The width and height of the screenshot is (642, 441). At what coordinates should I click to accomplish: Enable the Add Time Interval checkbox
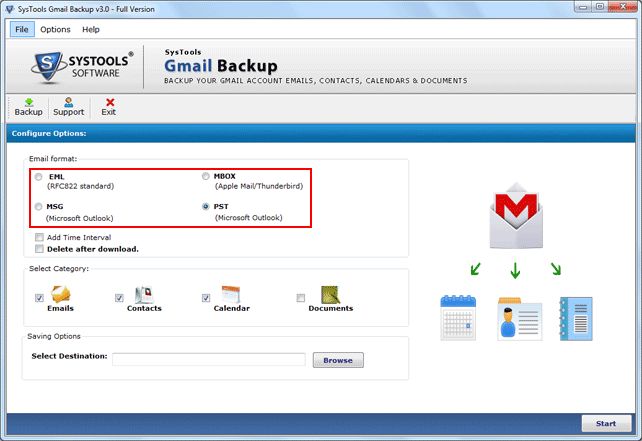click(39, 237)
